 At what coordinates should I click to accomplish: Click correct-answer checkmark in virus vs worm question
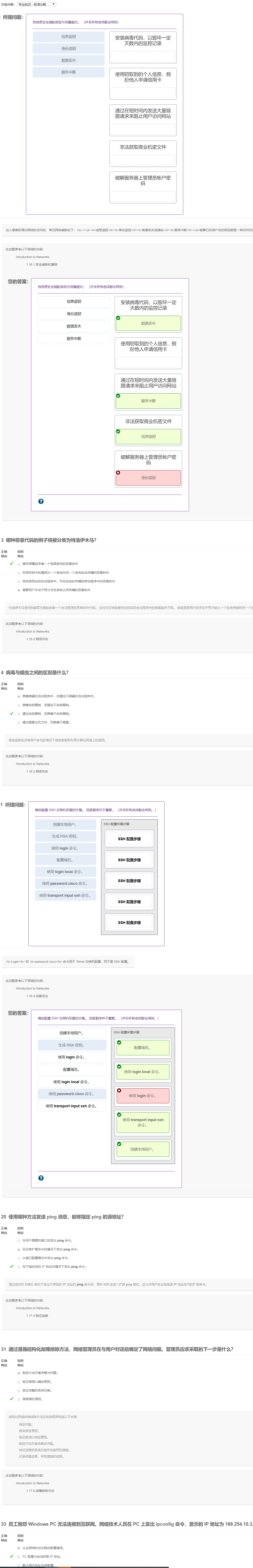tap(12, 713)
